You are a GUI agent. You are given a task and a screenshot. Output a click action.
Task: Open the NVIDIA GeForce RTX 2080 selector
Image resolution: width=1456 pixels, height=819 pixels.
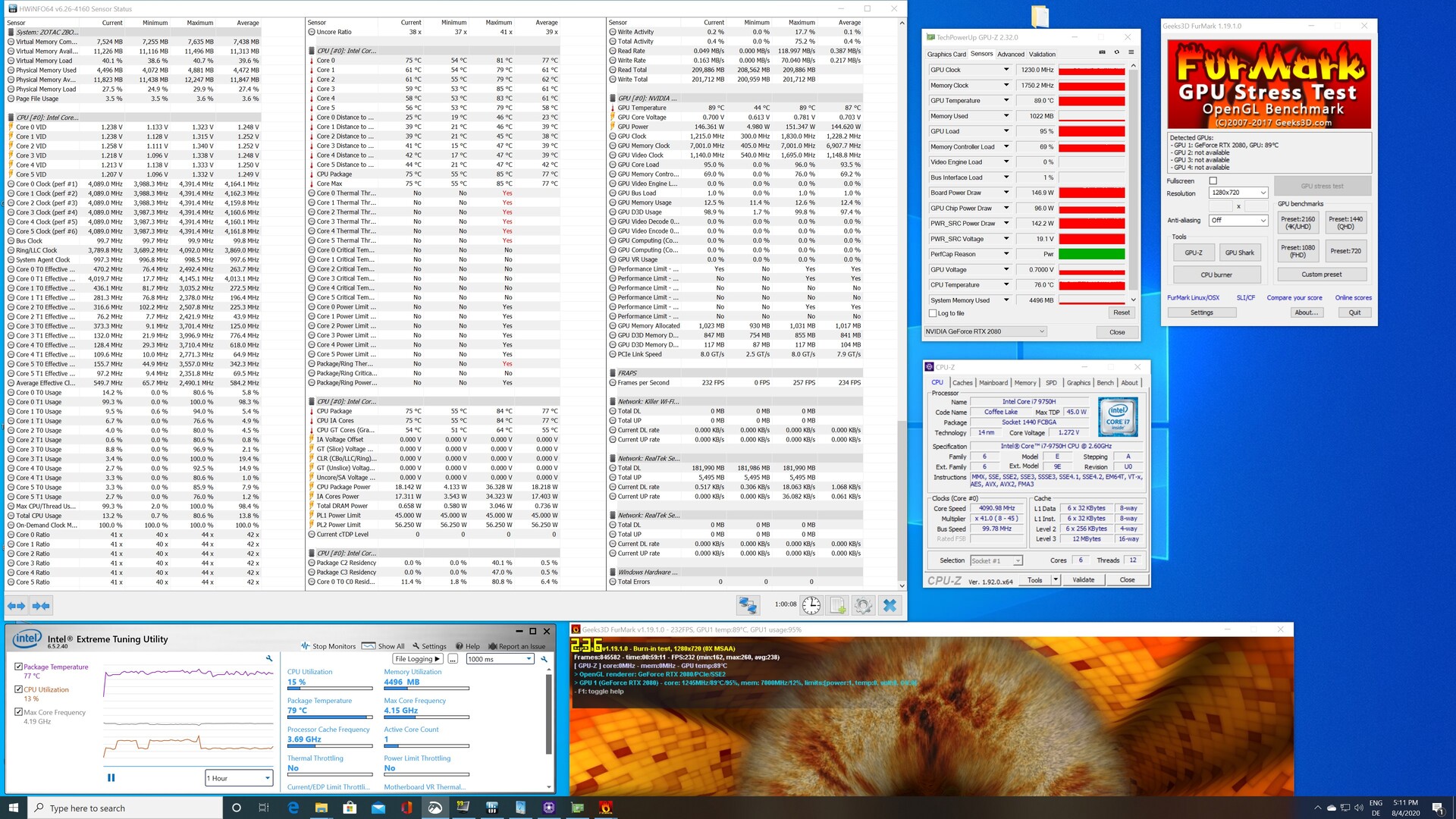tap(985, 331)
